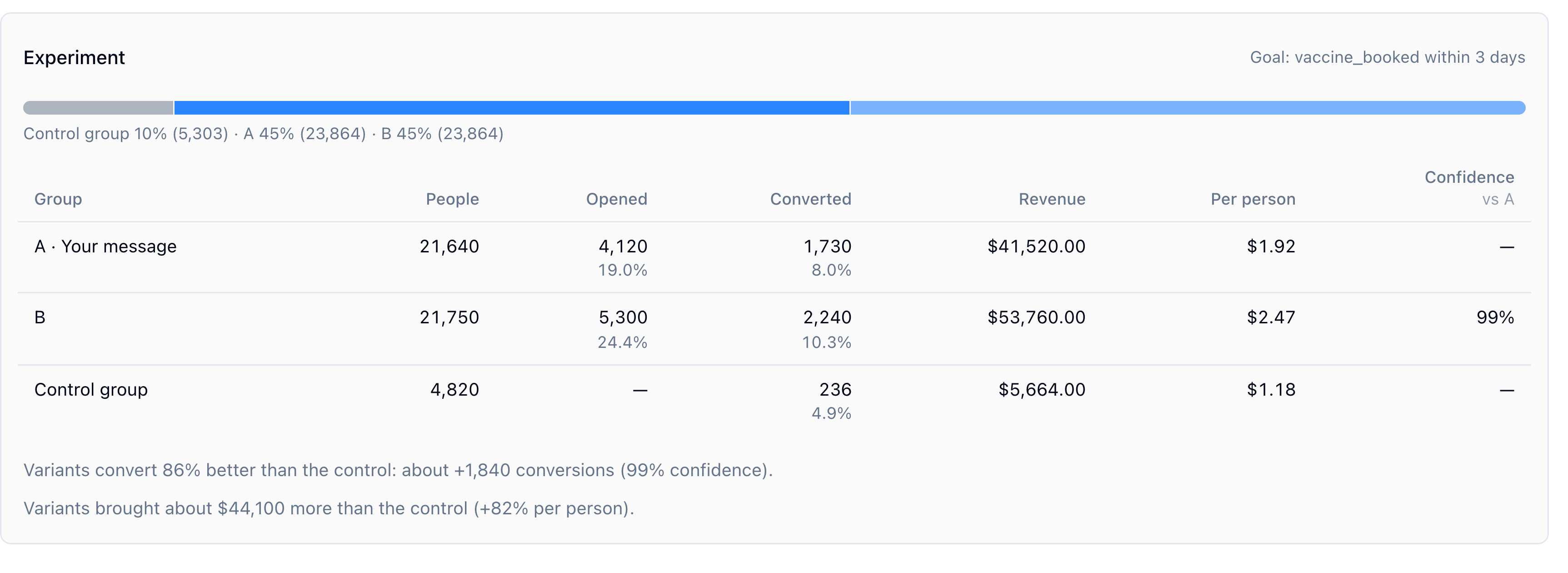Screen dimensions: 1568x573
Task: Select the B row label
Action: (x=40, y=317)
